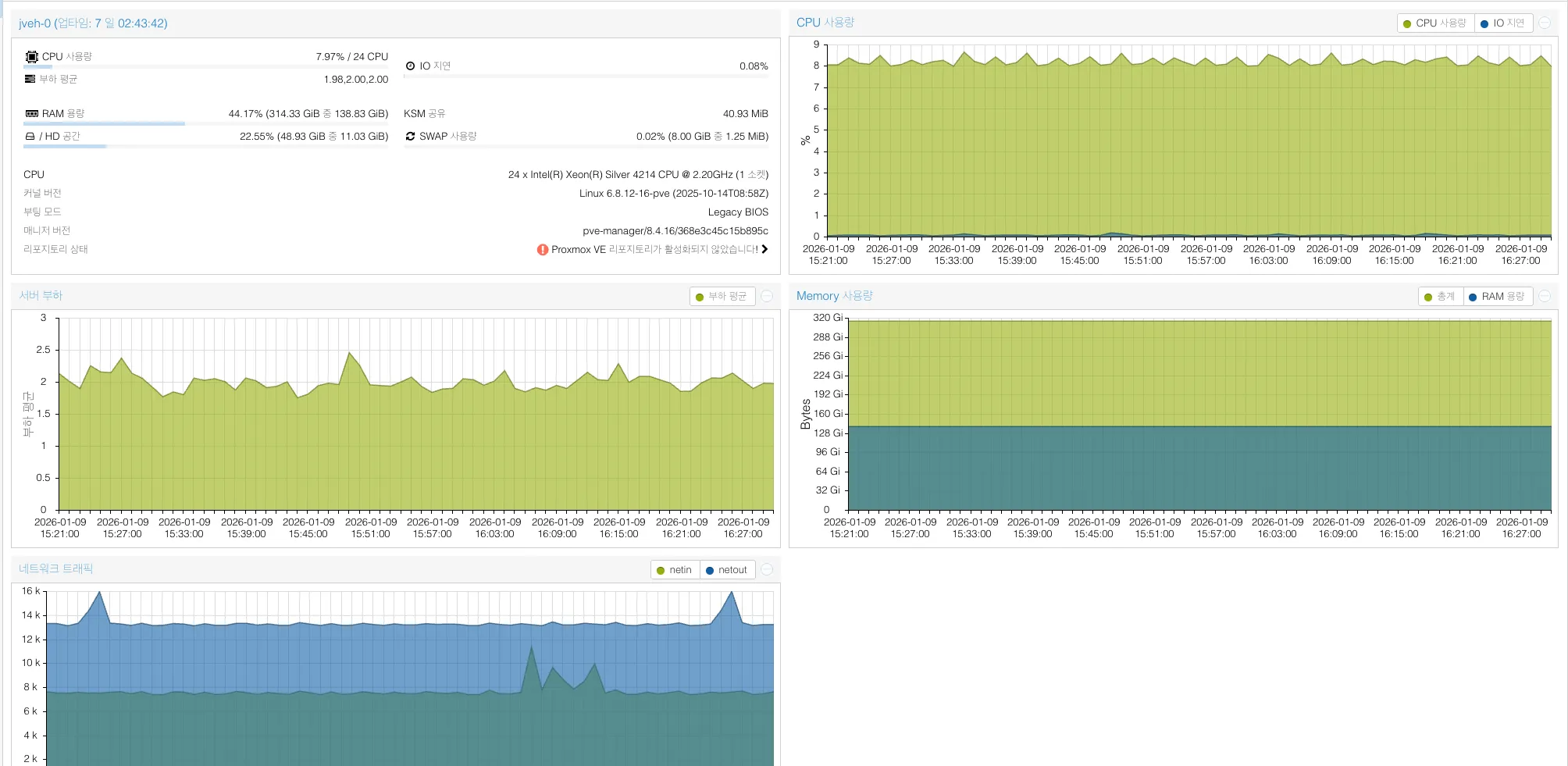Click the round zoom-reset button on the 네트워크 트래픽 chart
1568x766 pixels.
pyautogui.click(x=766, y=570)
